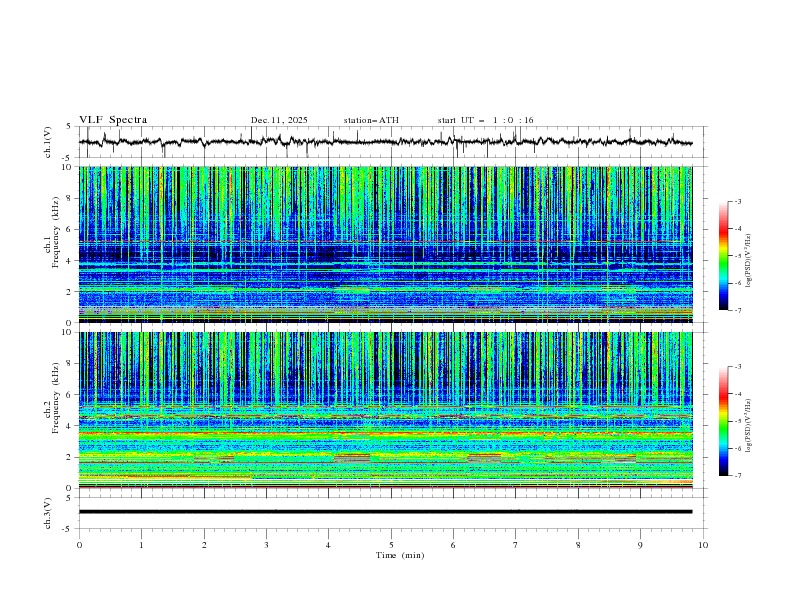Click the 10-minute tick label on time axis
Image resolution: width=792 pixels, height=612 pixels.
pyautogui.click(x=703, y=544)
